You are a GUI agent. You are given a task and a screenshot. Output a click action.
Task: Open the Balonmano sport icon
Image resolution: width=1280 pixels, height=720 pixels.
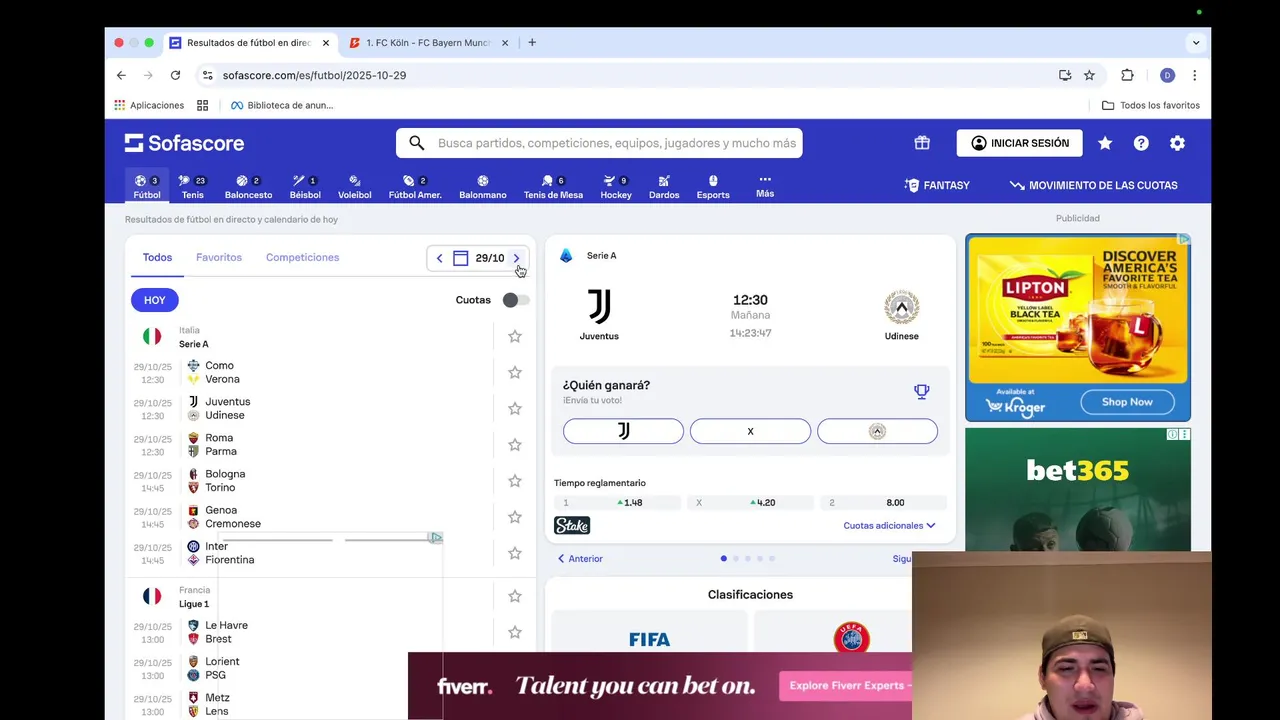click(x=483, y=186)
